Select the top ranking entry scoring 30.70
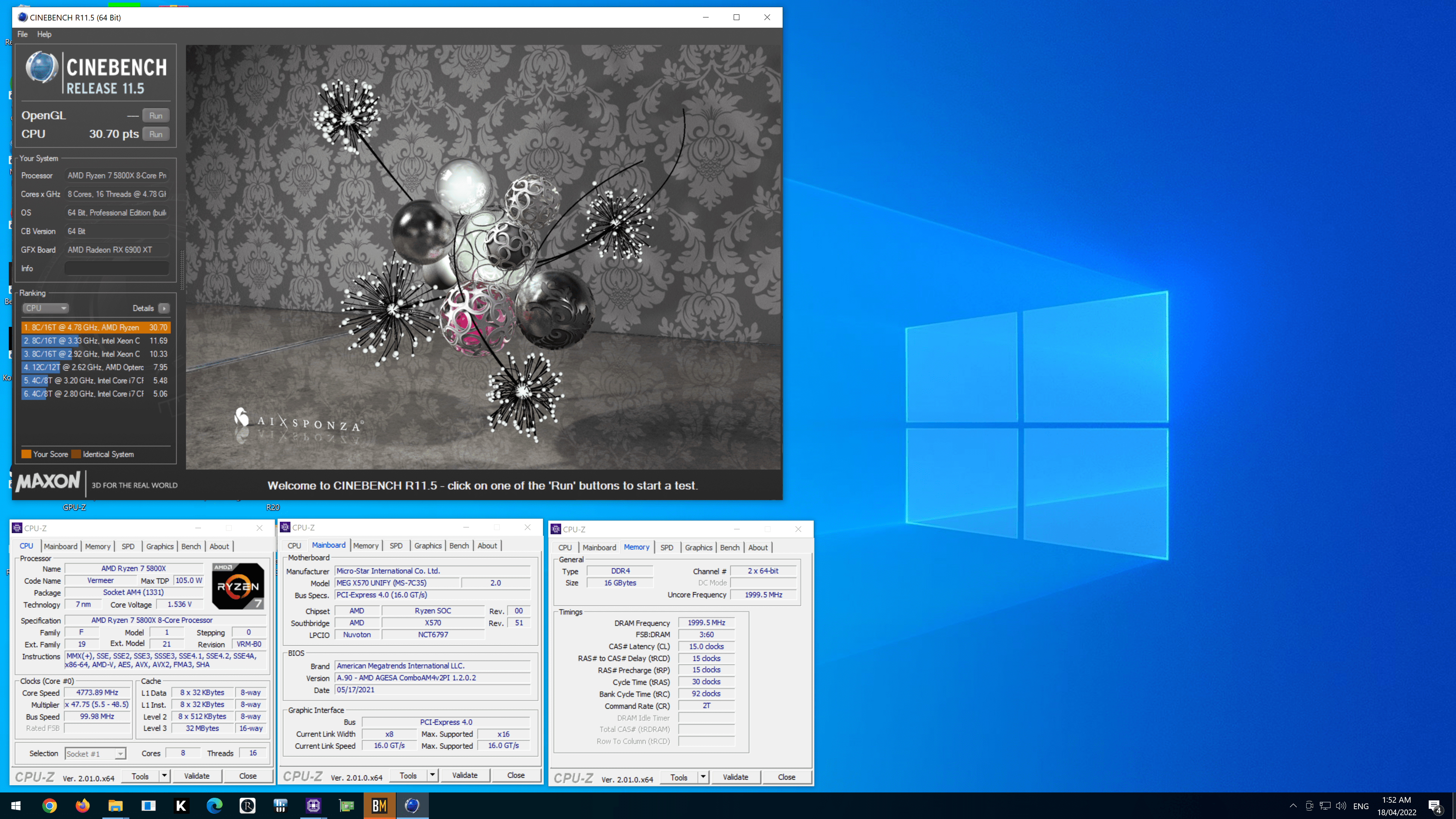 tap(96, 327)
